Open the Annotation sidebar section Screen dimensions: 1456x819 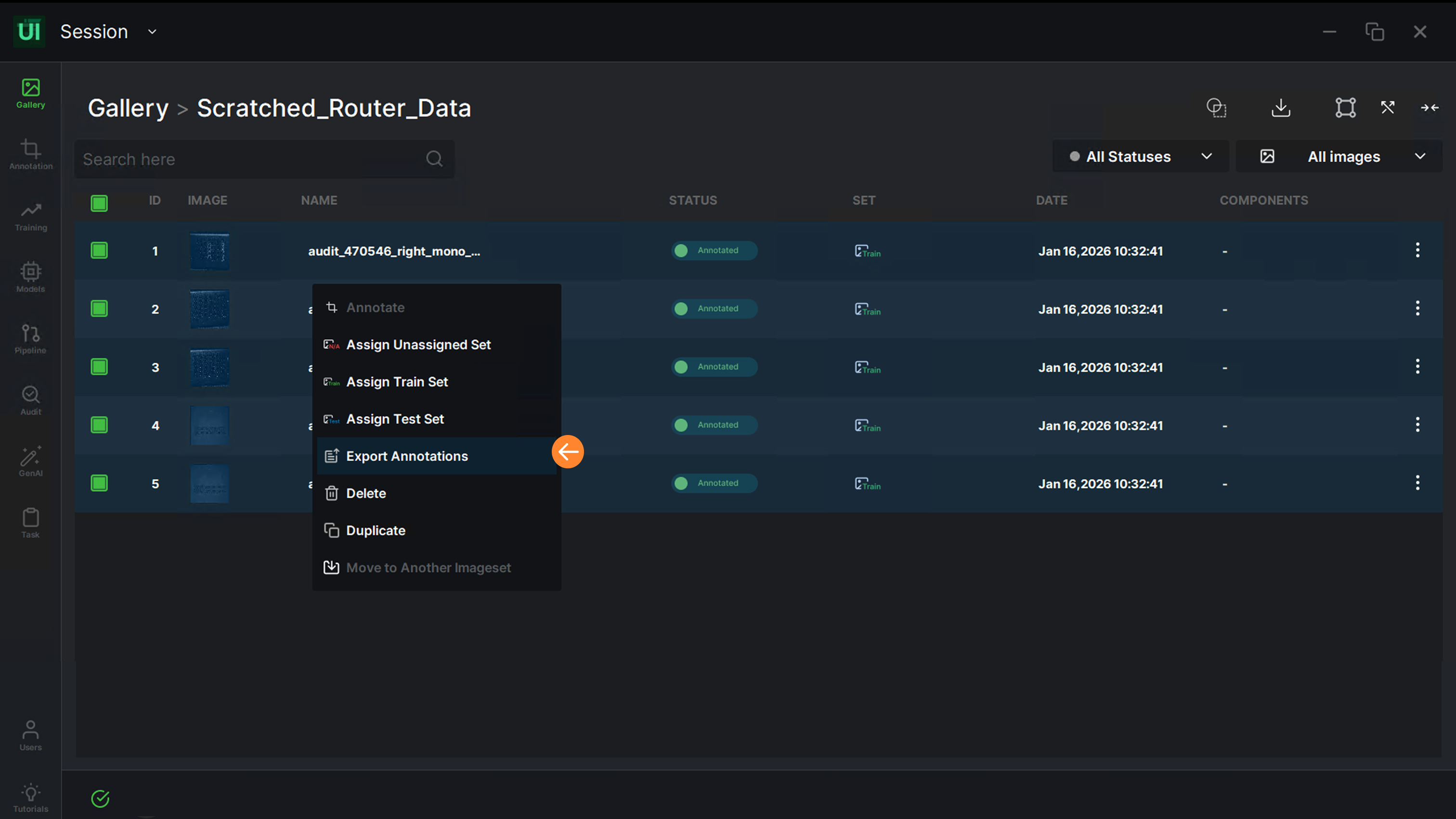(30, 154)
